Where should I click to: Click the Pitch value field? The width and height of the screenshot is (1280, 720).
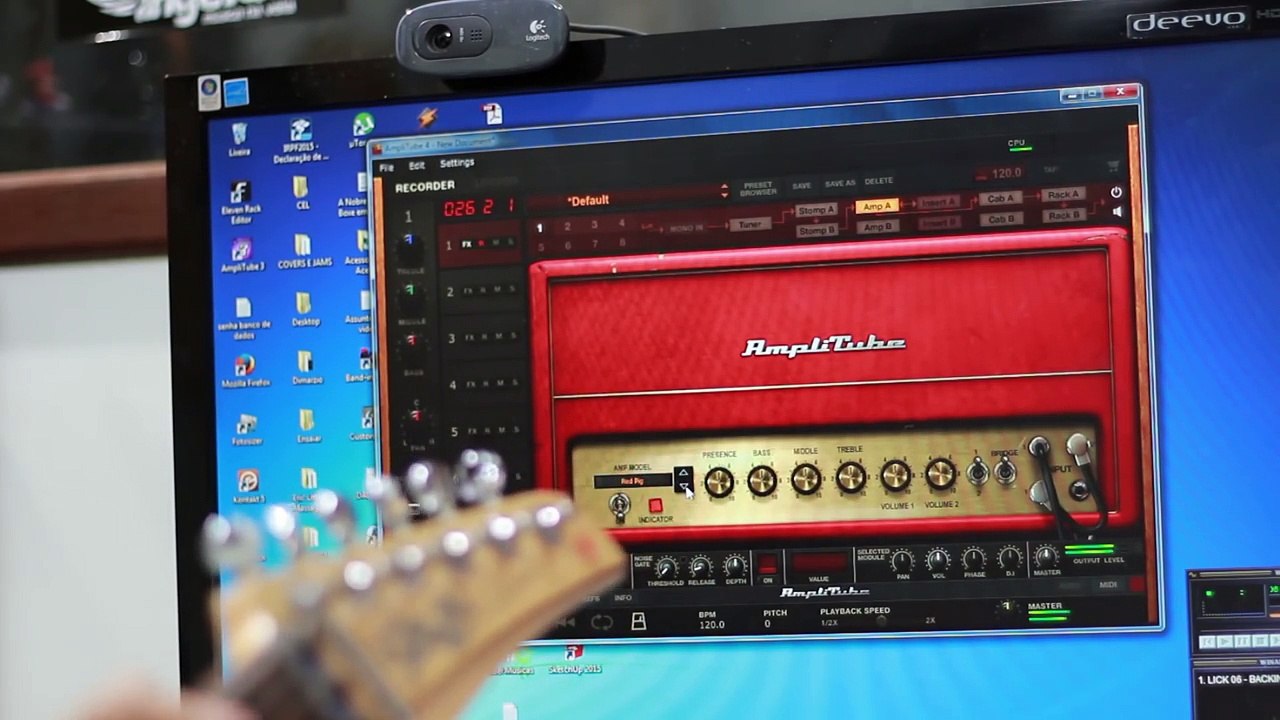768,624
